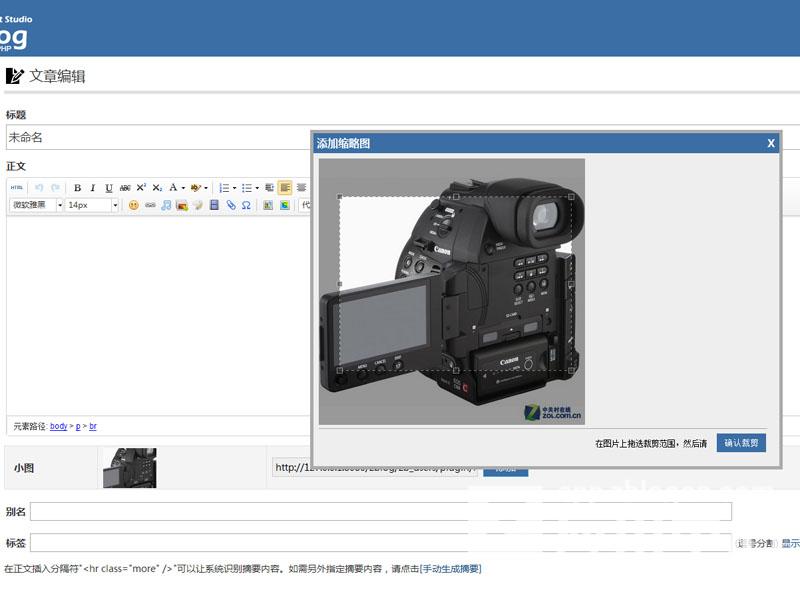Insert special character with Omega icon
800x592 pixels.
(246, 205)
